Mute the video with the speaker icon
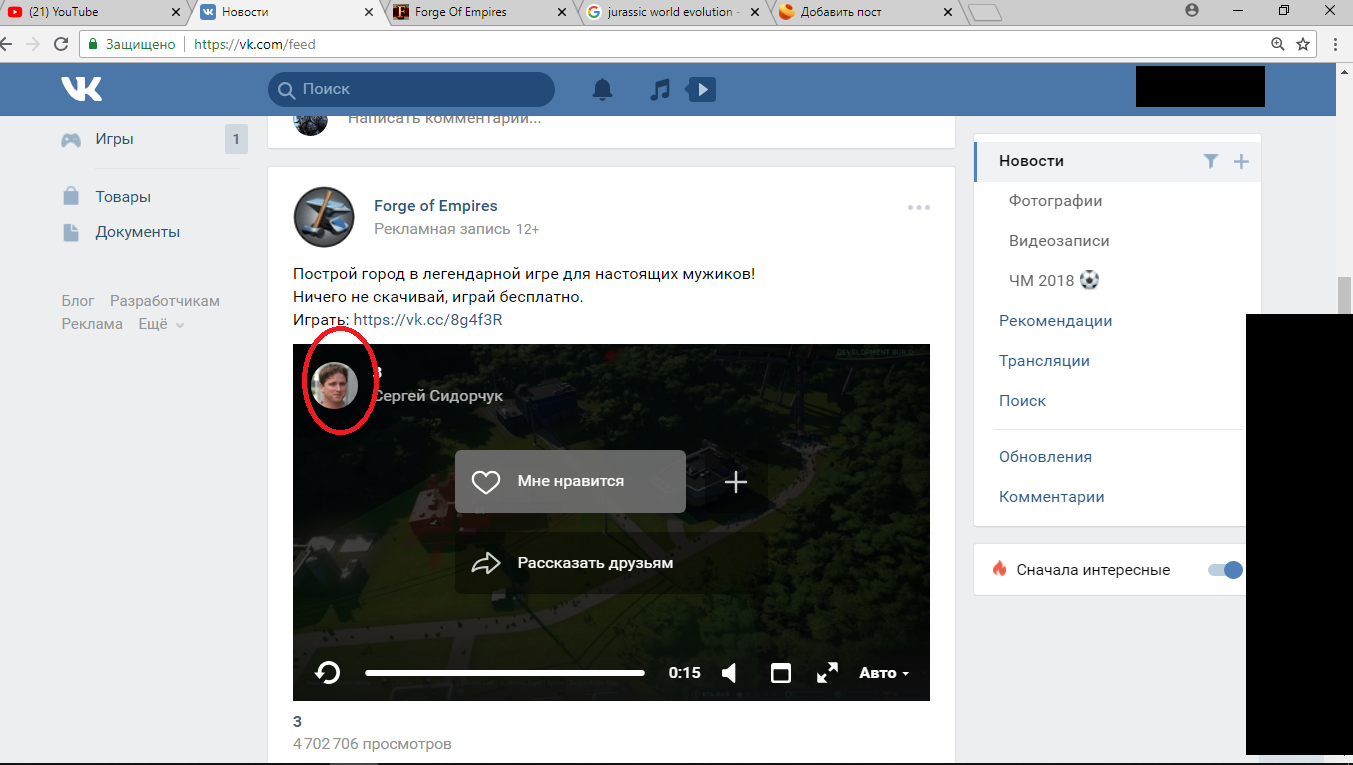The width and height of the screenshot is (1353, 765). click(x=730, y=673)
